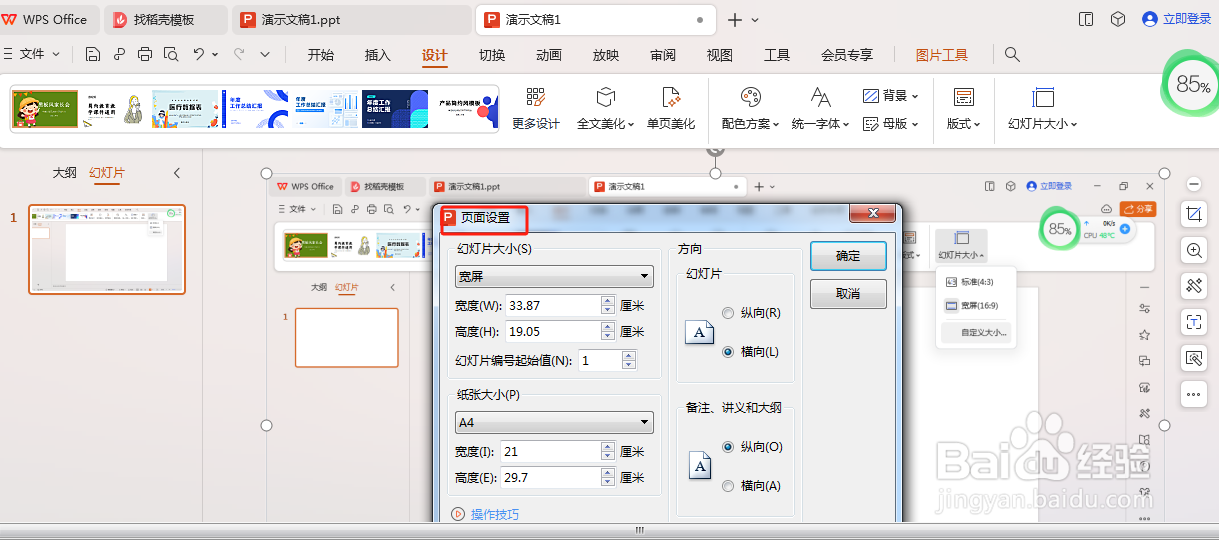This screenshot has width=1219, height=541.
Task: Click the Save icon in quick access toolbar
Action: [93, 55]
